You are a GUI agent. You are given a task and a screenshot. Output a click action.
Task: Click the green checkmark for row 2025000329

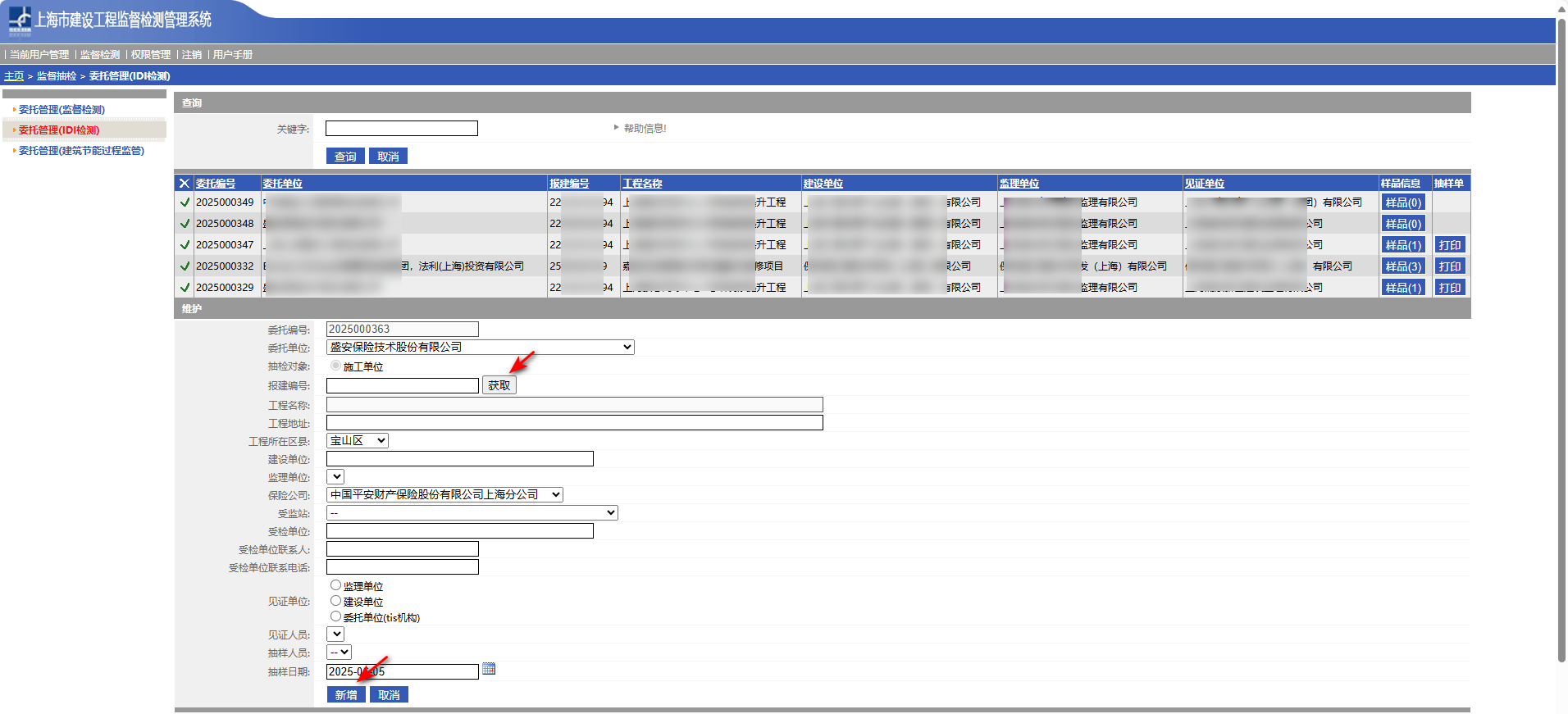tap(185, 288)
